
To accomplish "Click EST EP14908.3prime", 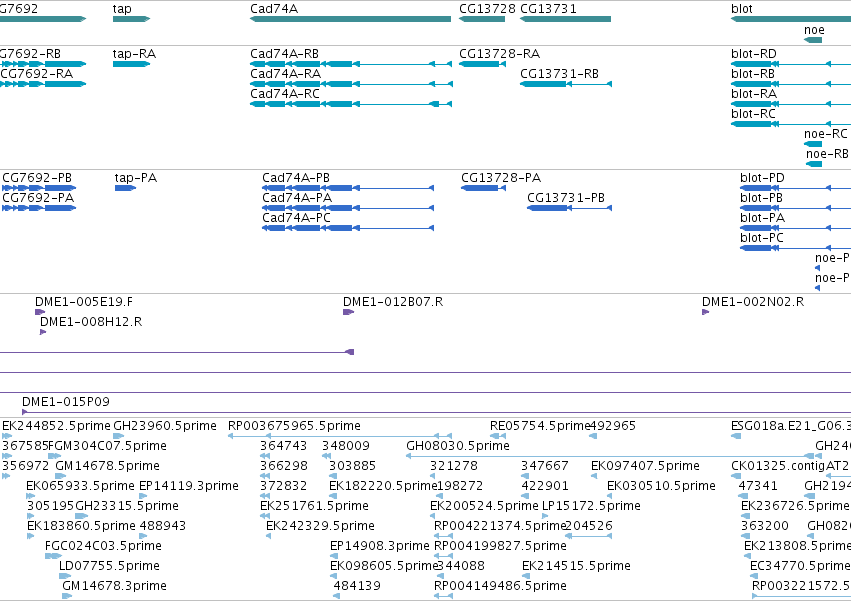I will click(380, 546).
